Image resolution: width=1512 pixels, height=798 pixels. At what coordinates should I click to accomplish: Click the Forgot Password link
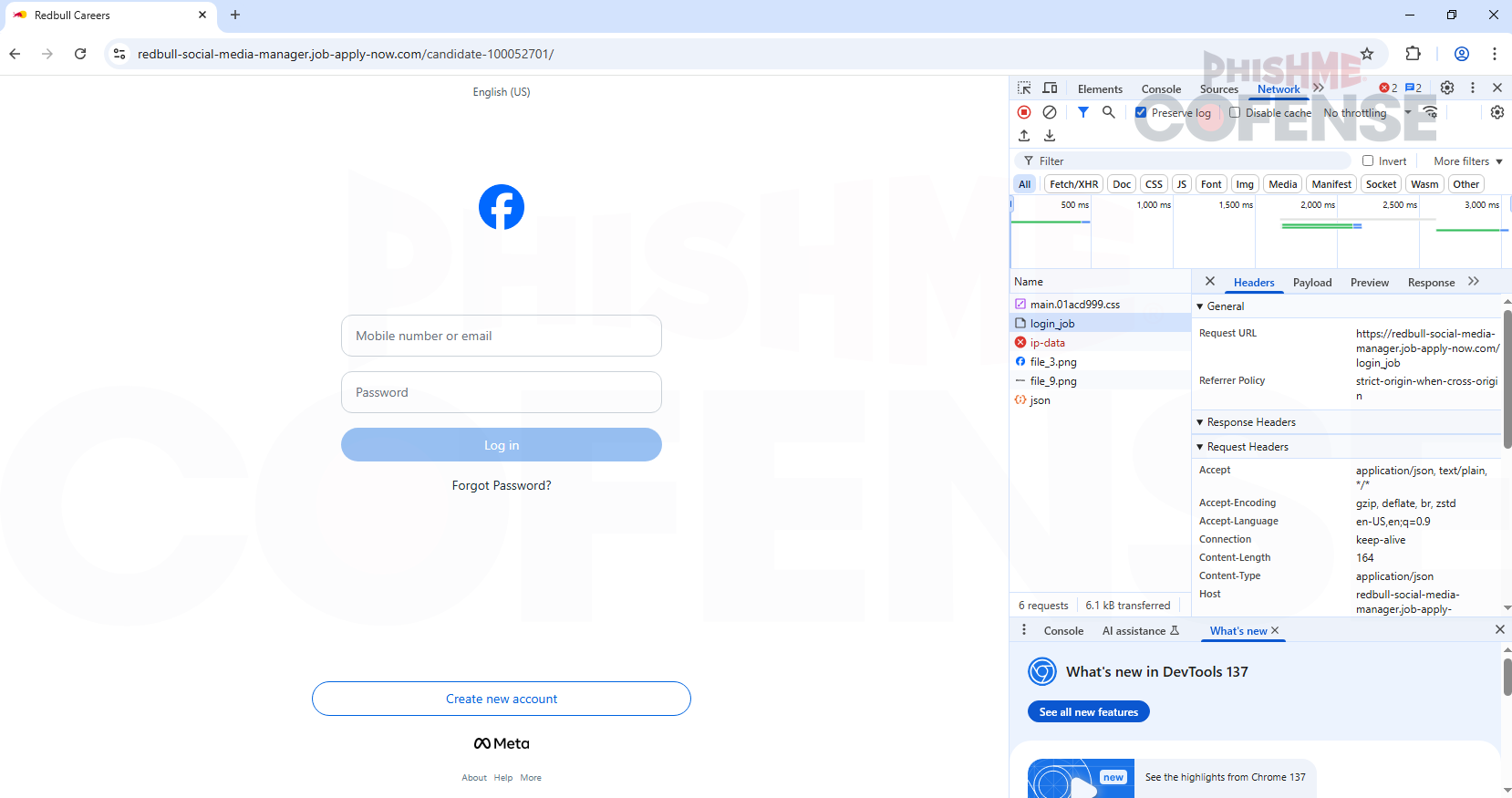[x=502, y=485]
